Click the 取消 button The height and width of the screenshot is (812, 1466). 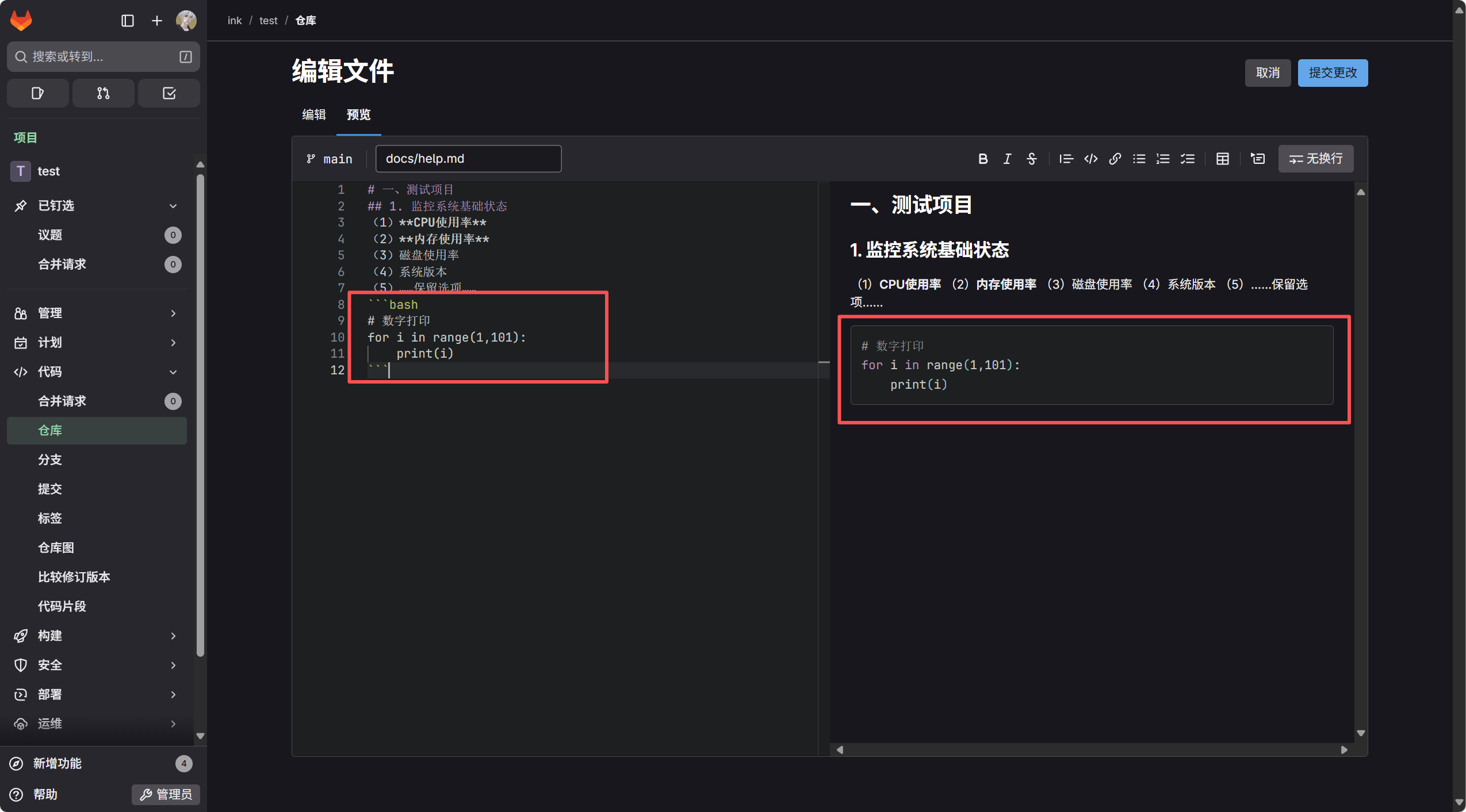click(1267, 73)
